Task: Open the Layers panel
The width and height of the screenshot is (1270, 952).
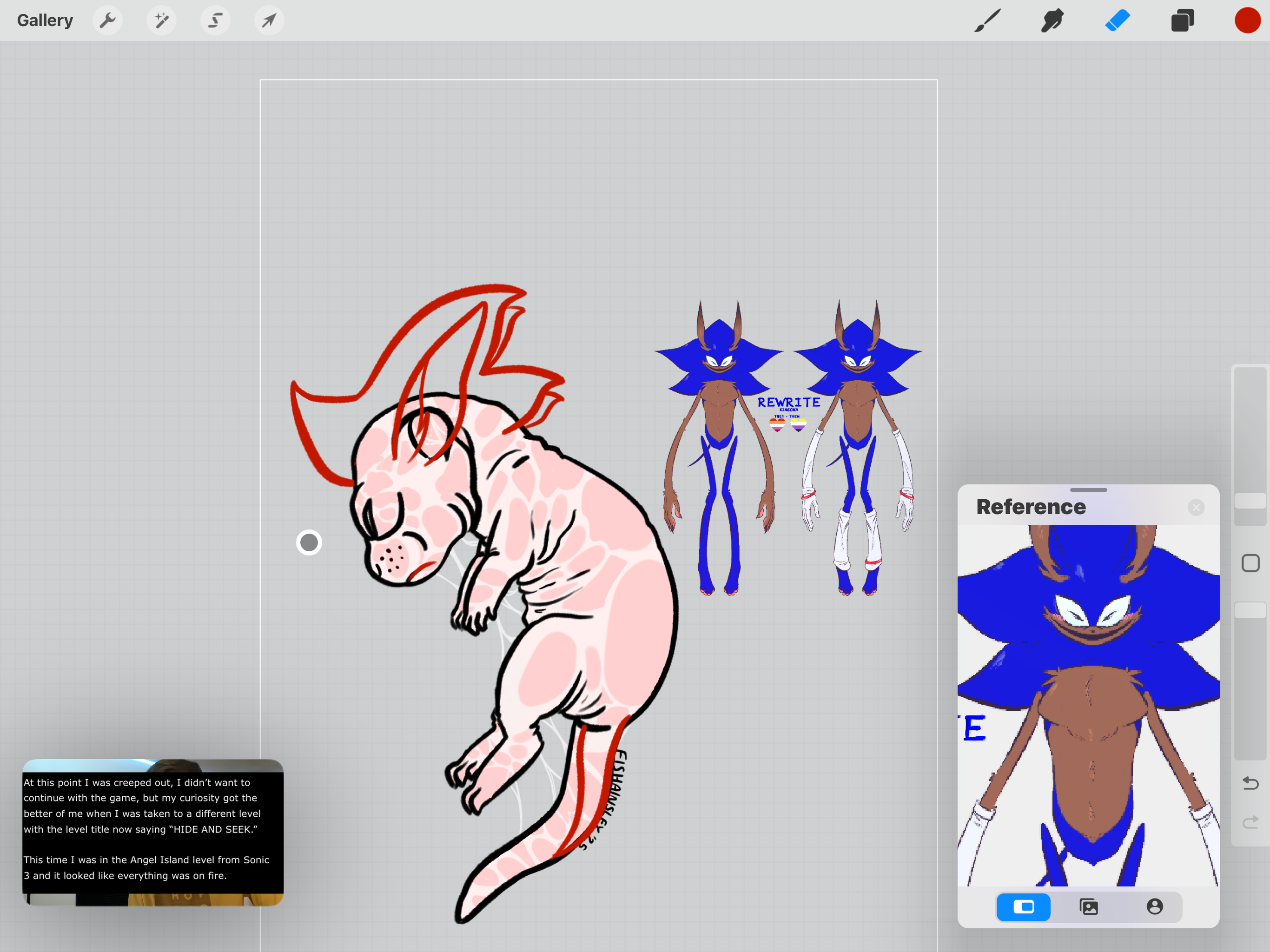Action: (1183, 20)
